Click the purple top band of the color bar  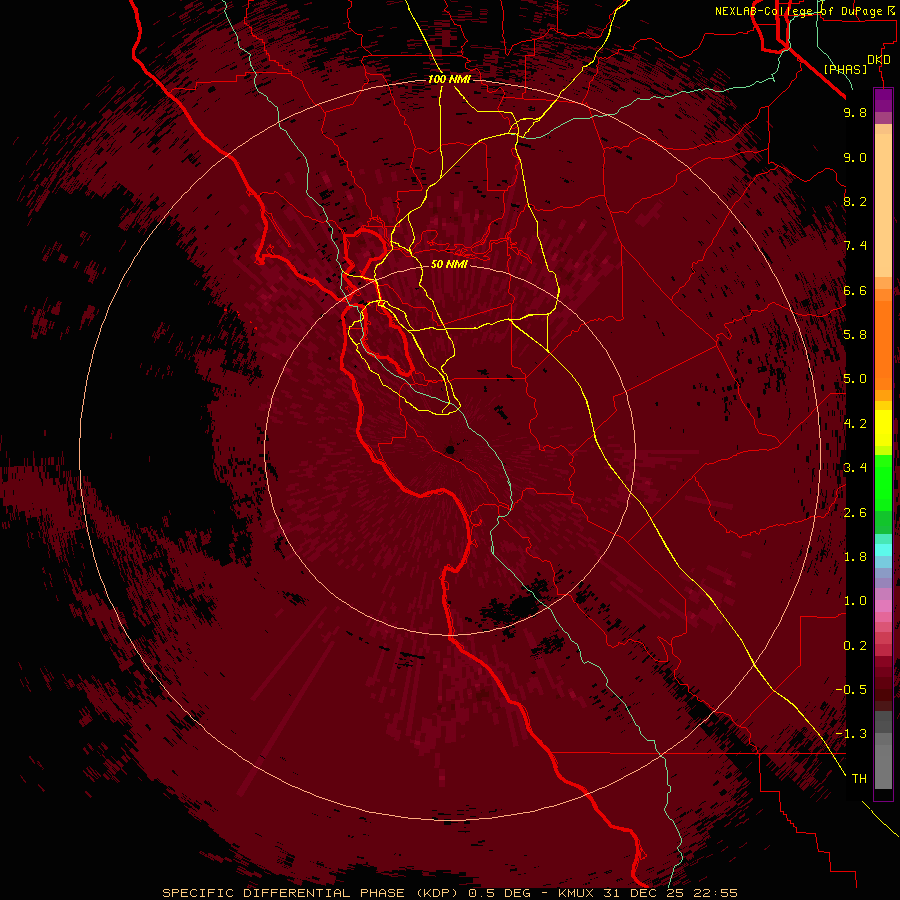[883, 100]
